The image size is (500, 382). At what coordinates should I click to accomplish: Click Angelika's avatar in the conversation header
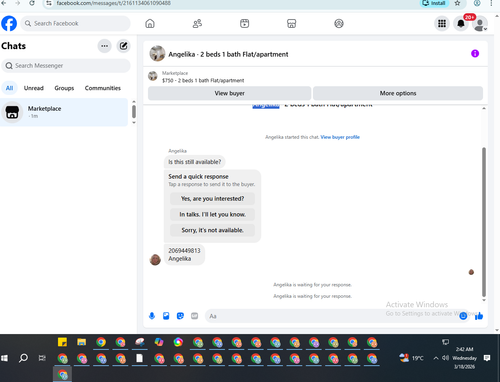pyautogui.click(x=157, y=54)
